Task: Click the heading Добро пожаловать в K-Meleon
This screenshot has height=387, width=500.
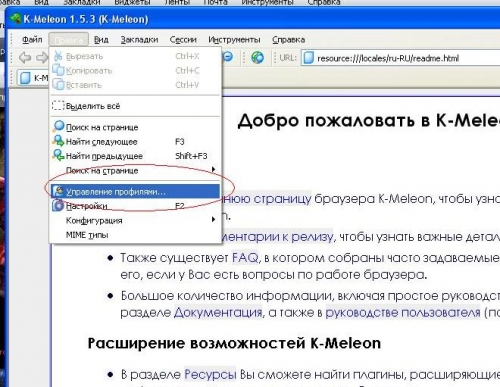Action: [x=368, y=121]
